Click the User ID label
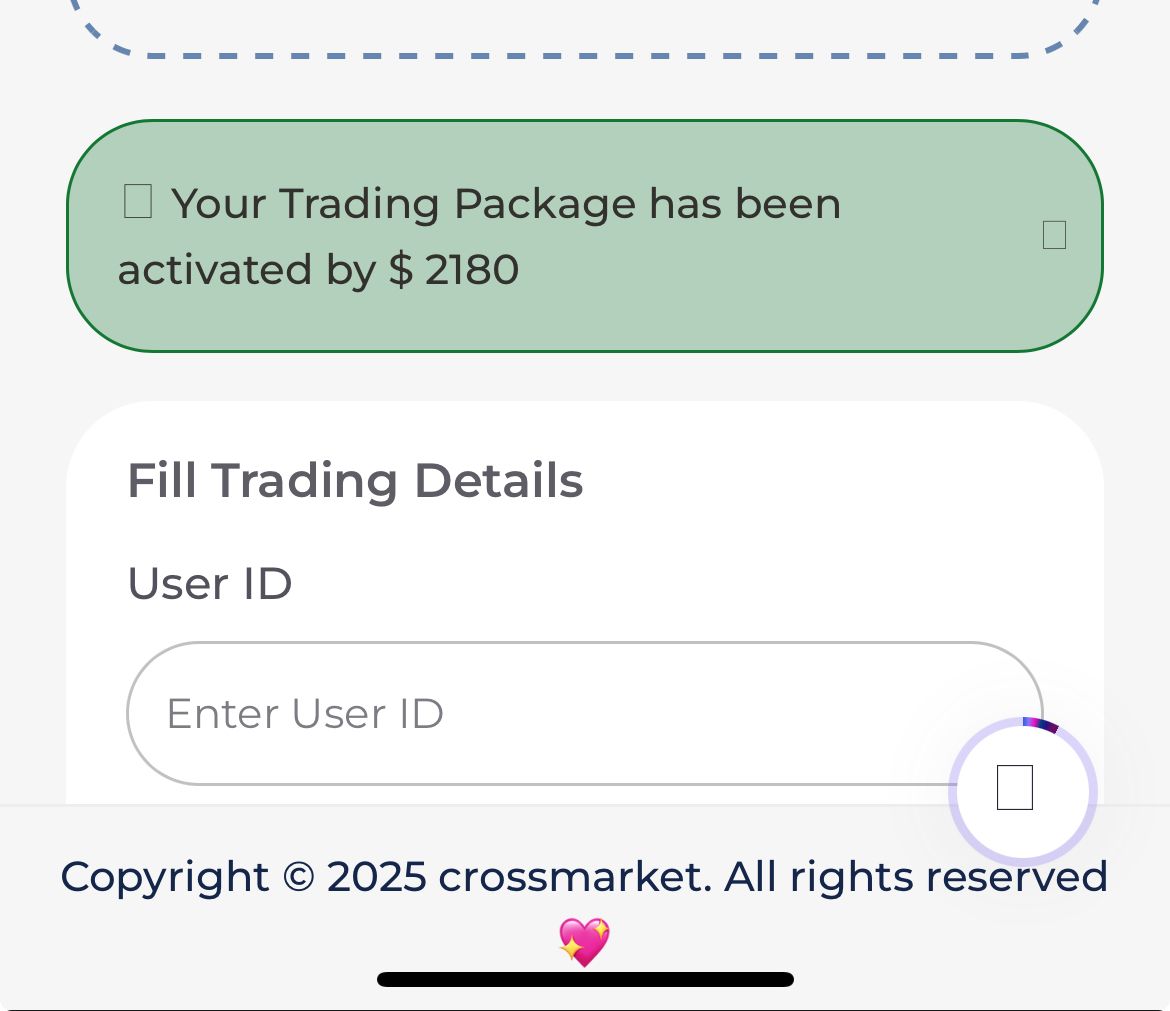1170x1011 pixels. tap(210, 584)
